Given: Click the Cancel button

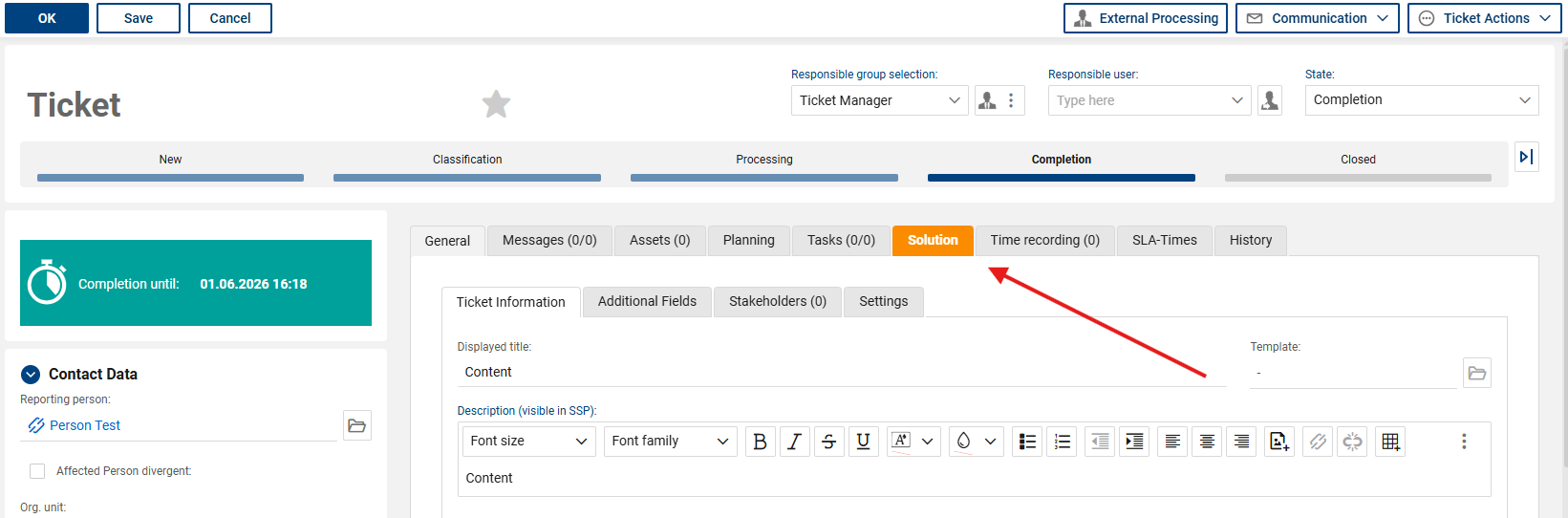Looking at the screenshot, I should [x=230, y=18].
